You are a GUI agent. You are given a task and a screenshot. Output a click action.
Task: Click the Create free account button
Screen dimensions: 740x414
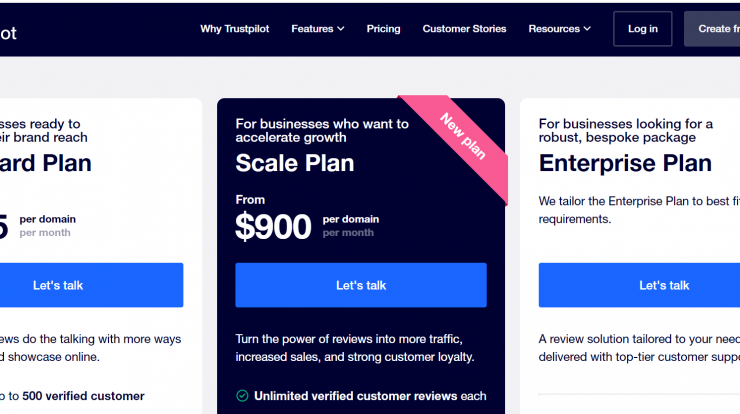click(712, 29)
